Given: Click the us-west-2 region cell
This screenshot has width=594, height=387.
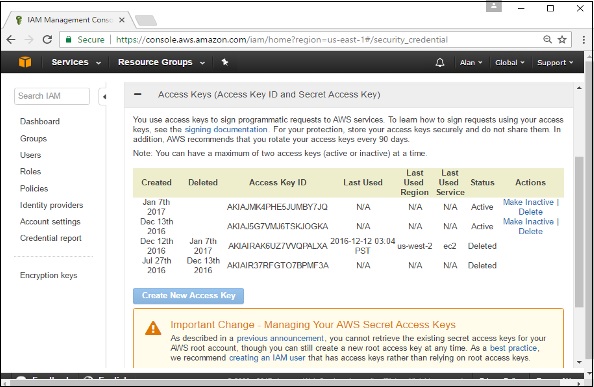Looking at the screenshot, I should pyautogui.click(x=414, y=246).
